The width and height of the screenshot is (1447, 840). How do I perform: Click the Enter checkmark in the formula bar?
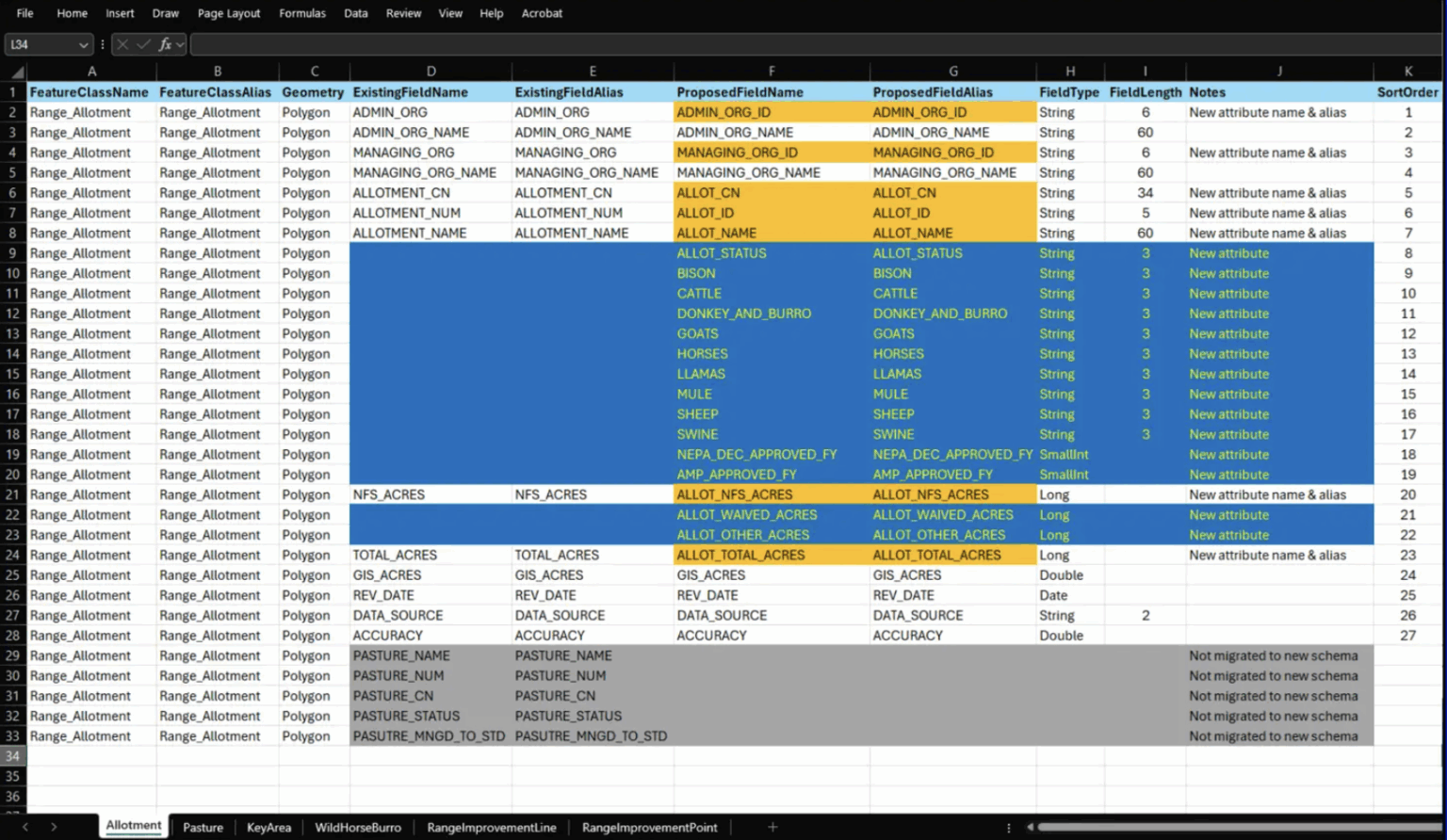tap(142, 43)
